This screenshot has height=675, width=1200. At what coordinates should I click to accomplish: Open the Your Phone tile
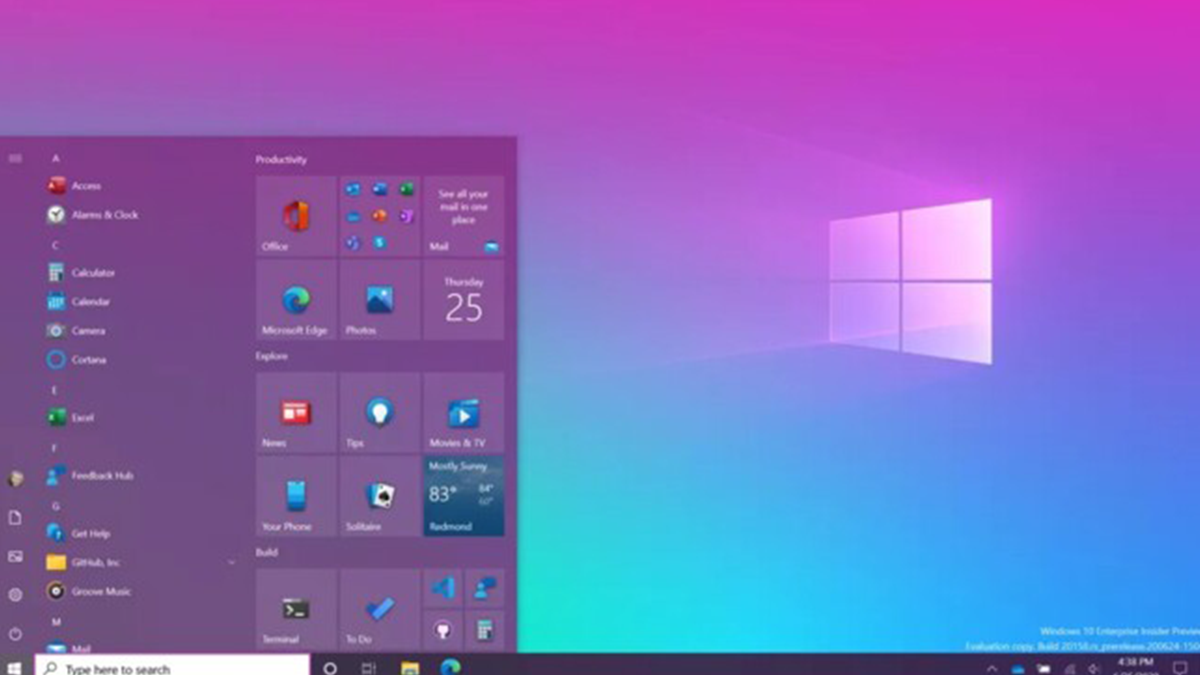[293, 497]
